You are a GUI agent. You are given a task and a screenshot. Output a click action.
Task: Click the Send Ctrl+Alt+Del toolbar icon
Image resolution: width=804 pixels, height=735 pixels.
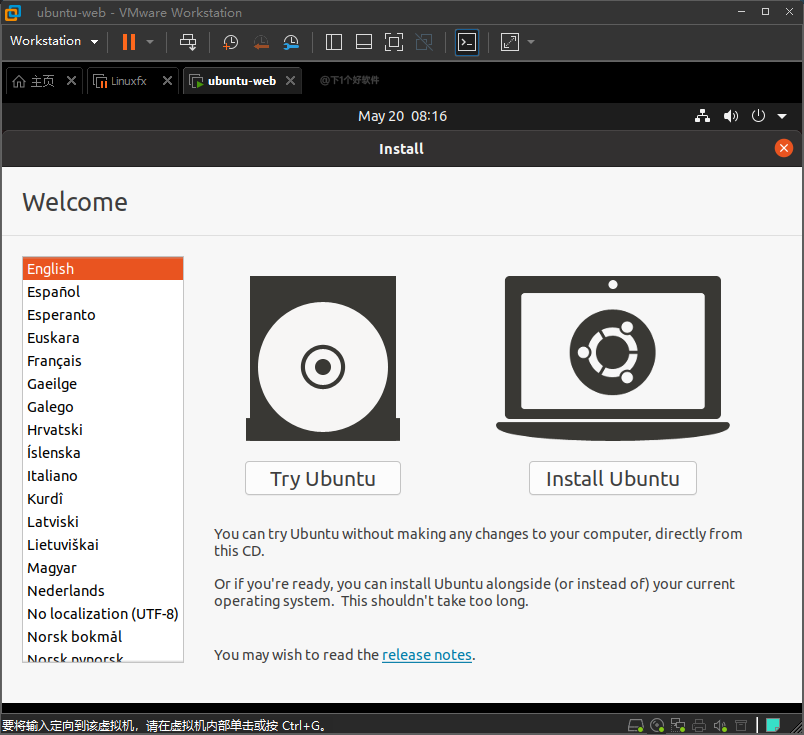pos(188,42)
